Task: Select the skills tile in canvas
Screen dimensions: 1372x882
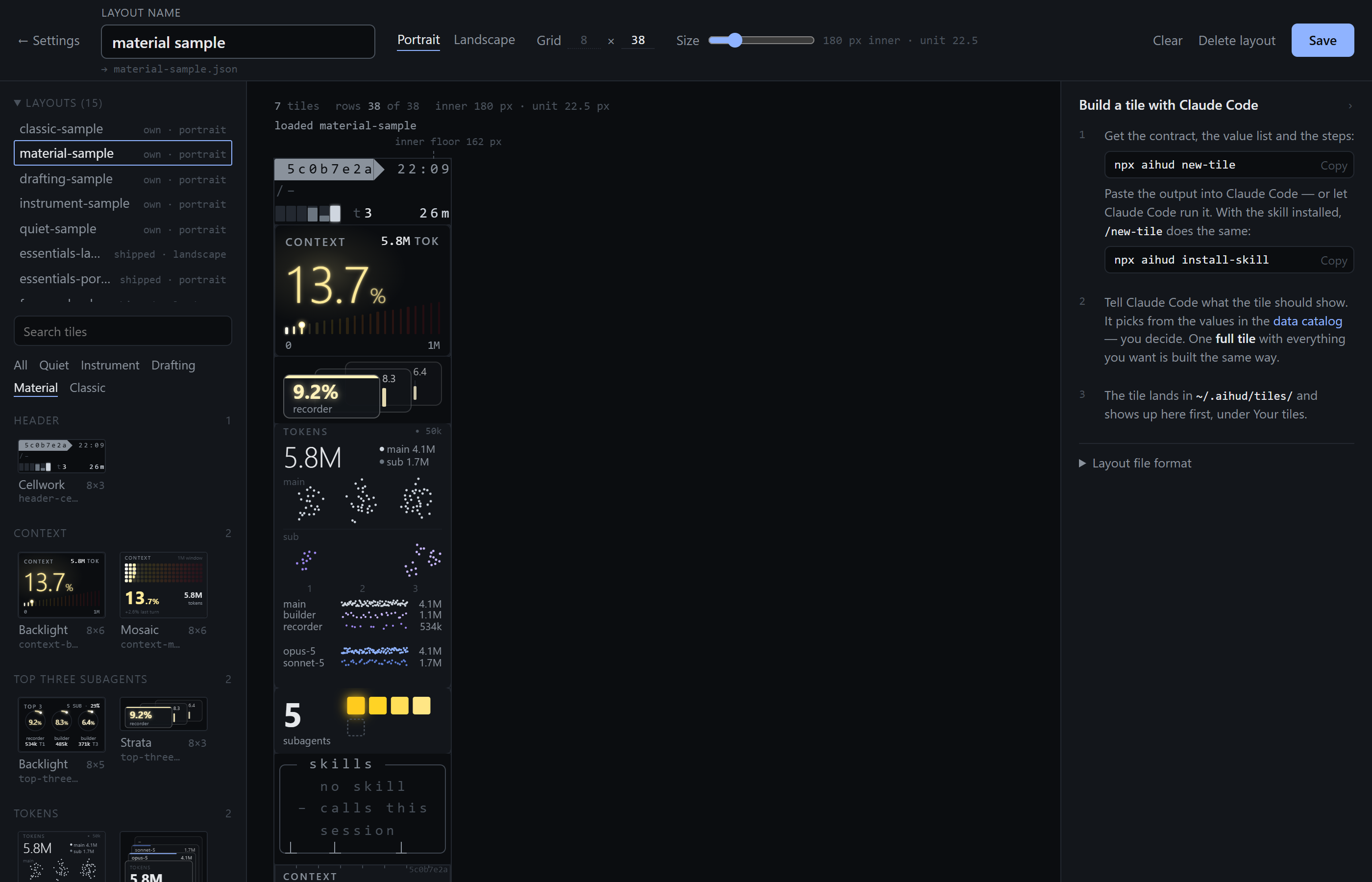Action: (363, 808)
